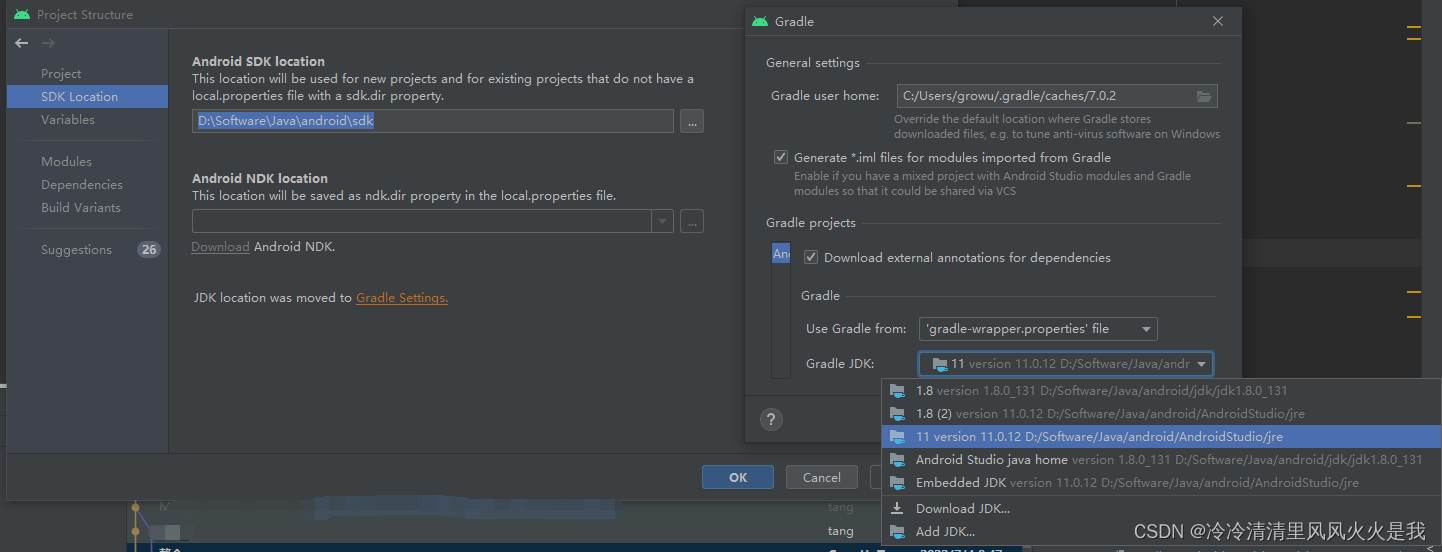Viewport: 1442px width, 552px height.
Task: Click the Download Android NDK link
Action: (220, 246)
